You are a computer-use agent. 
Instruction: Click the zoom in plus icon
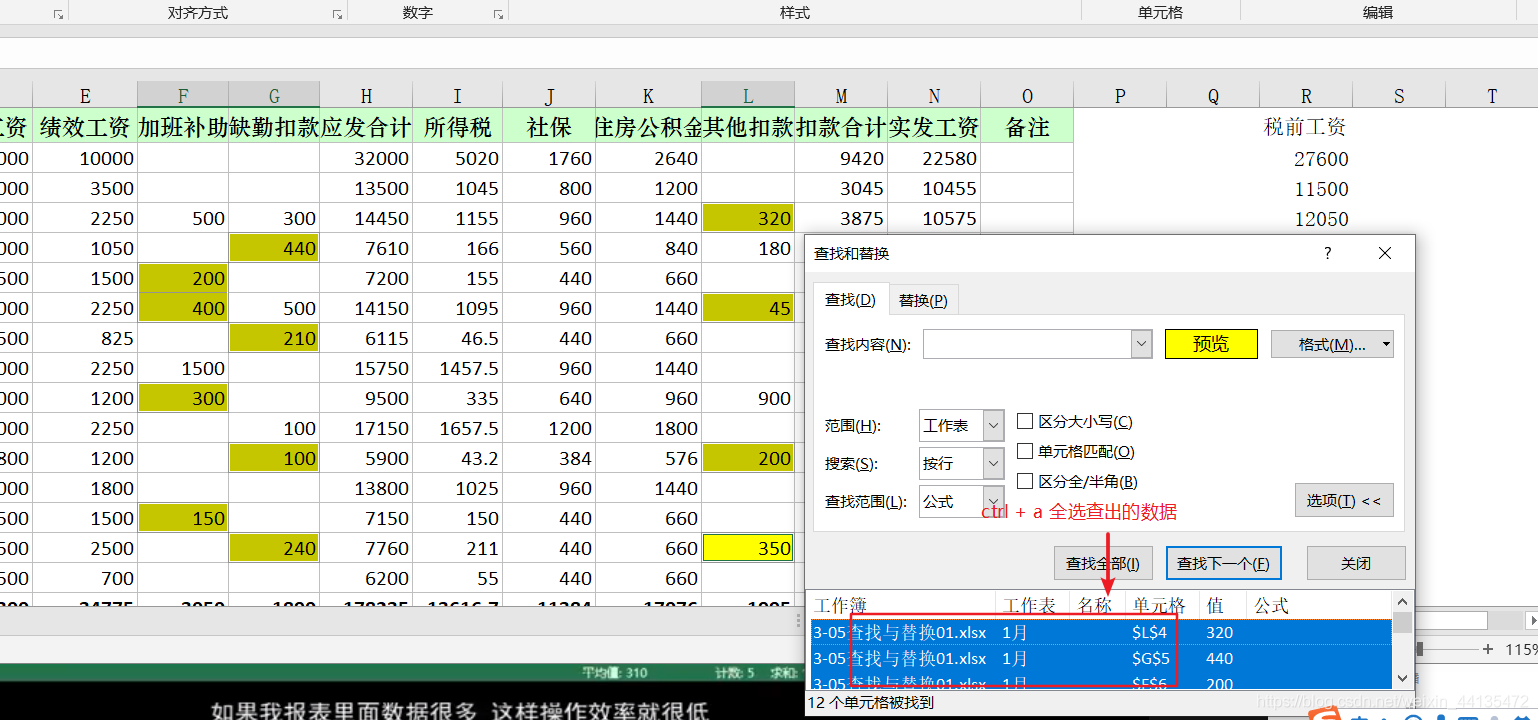coord(1488,649)
